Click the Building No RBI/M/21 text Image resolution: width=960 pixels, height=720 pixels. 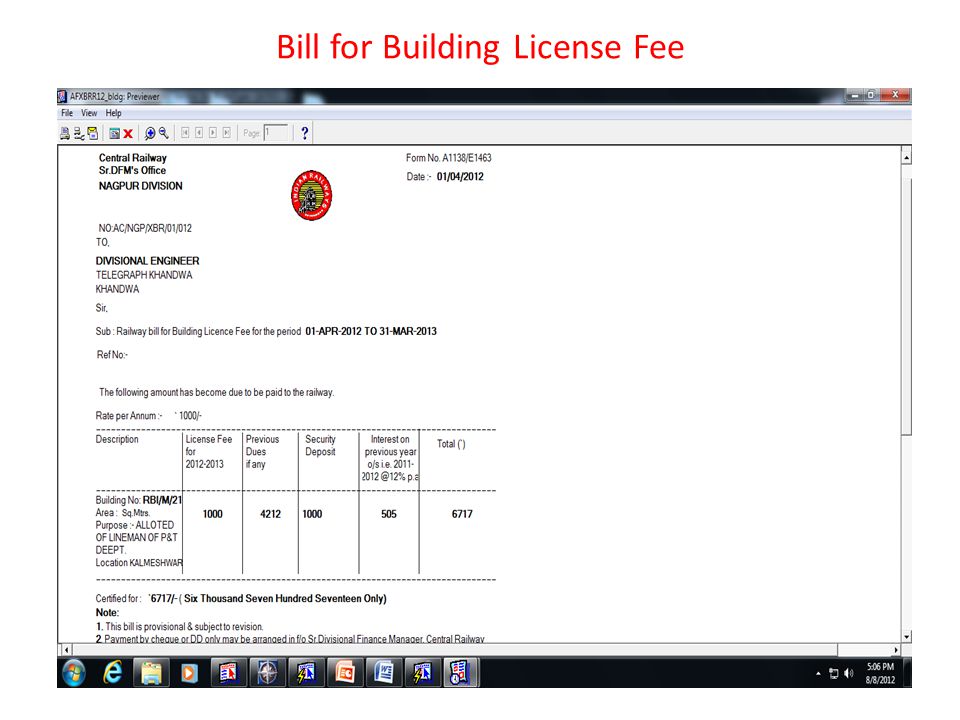tap(139, 500)
